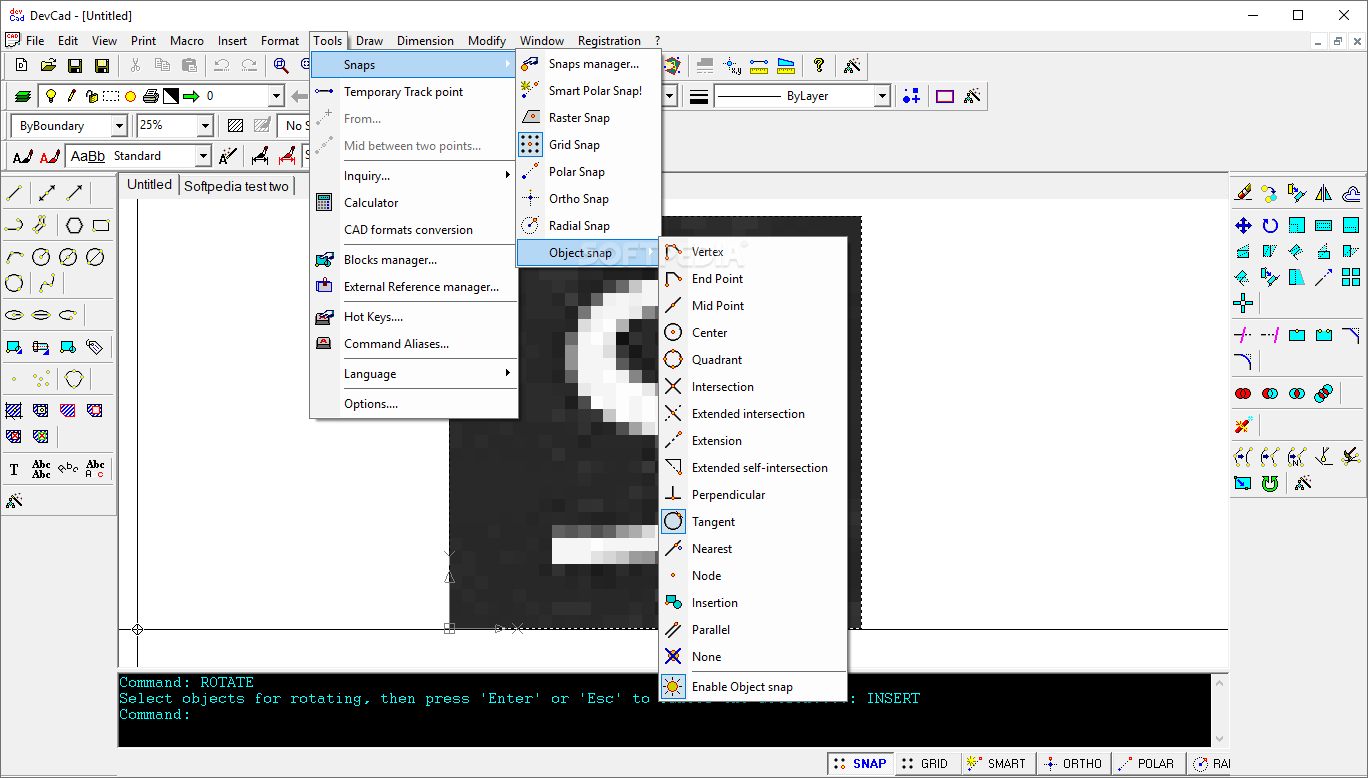Uncheck Grid Snap in Snaps submenu

(x=589, y=145)
